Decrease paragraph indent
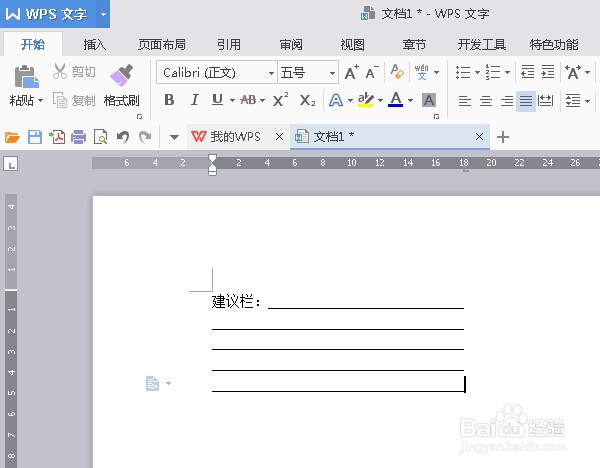The width and height of the screenshot is (600, 468). (x=528, y=72)
